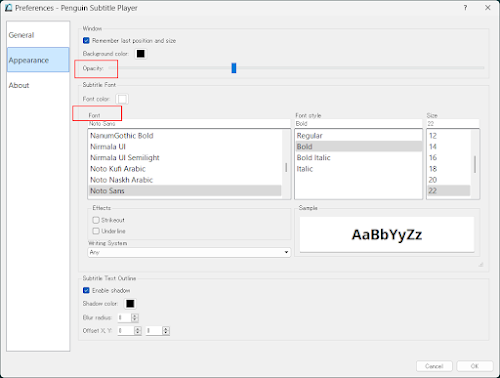The image size is (500, 378).
Task: Decrease Offset Y with down arrow
Action: 166,333
